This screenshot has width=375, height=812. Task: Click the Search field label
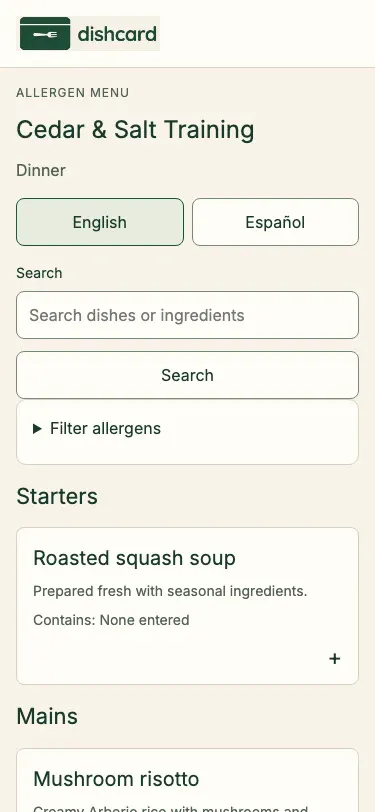point(39,273)
